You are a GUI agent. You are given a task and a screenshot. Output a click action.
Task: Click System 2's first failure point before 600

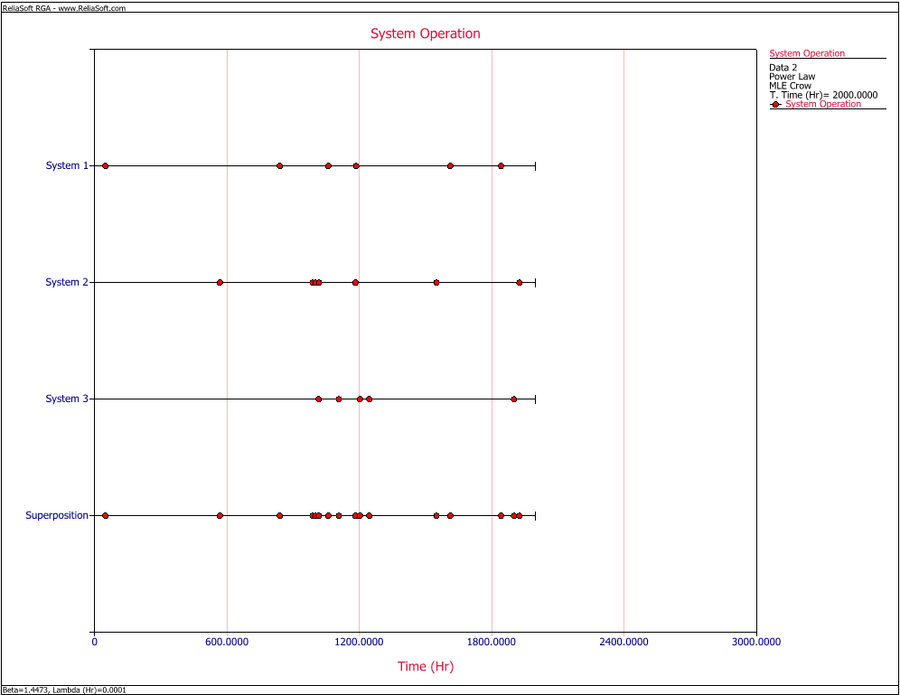pos(220,282)
